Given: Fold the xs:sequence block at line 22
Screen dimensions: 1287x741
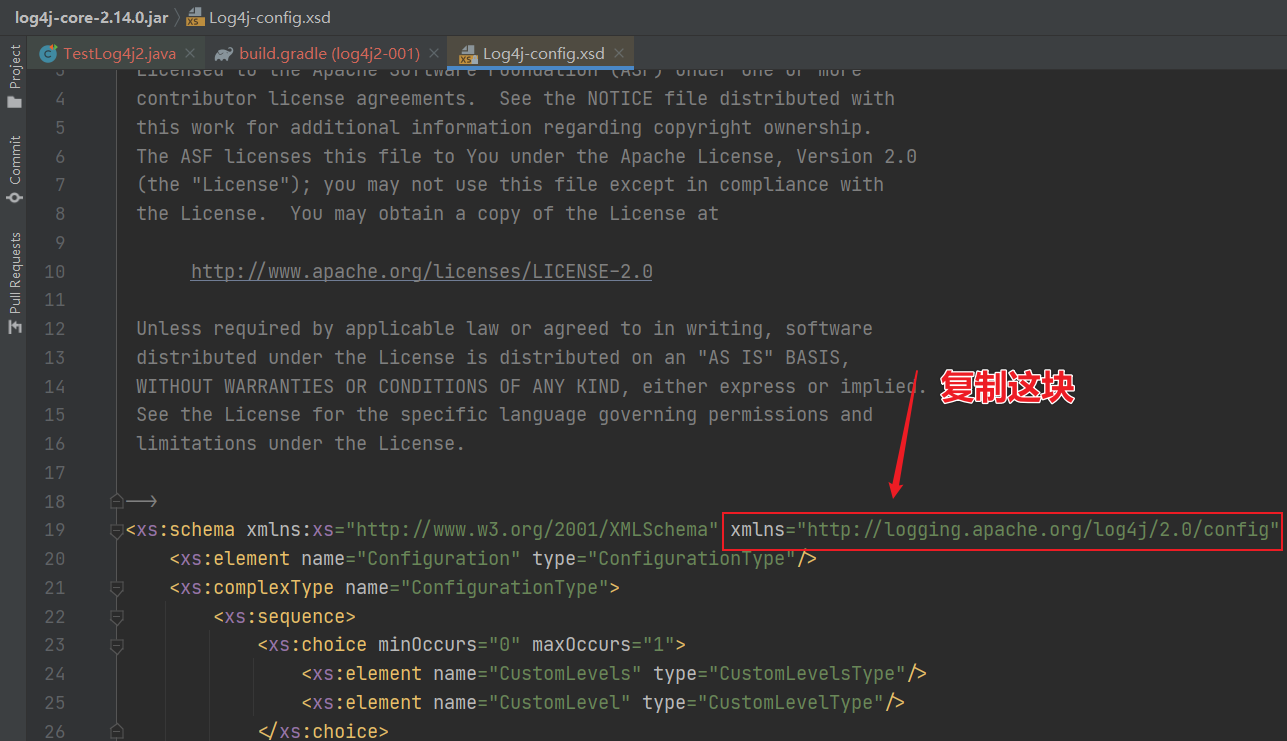Looking at the screenshot, I should point(117,617).
